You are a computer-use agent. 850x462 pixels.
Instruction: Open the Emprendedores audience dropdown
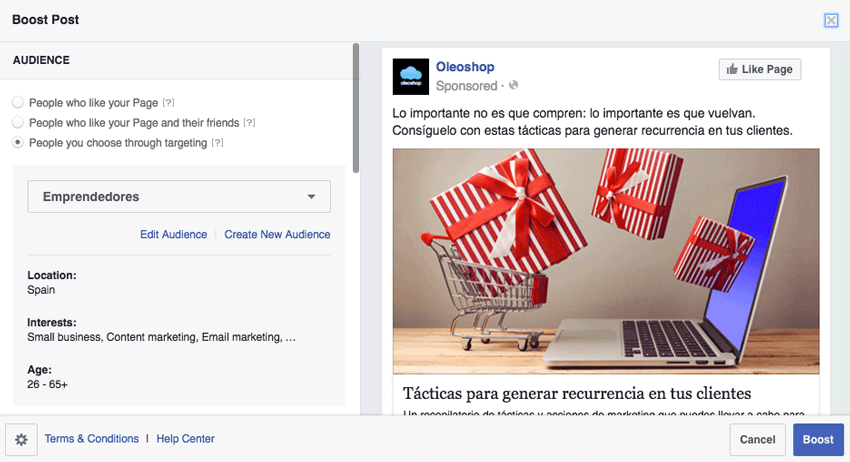point(179,196)
